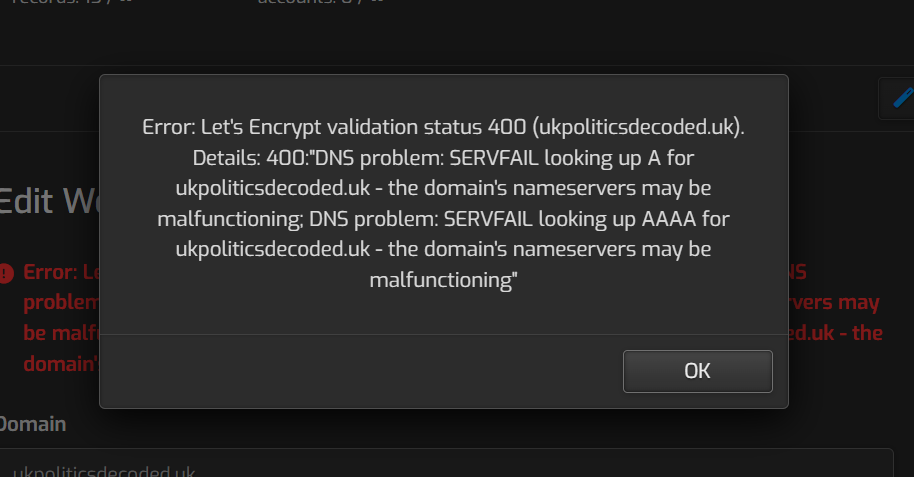Click the final "malfunctioning" line in the dialog

click(443, 281)
